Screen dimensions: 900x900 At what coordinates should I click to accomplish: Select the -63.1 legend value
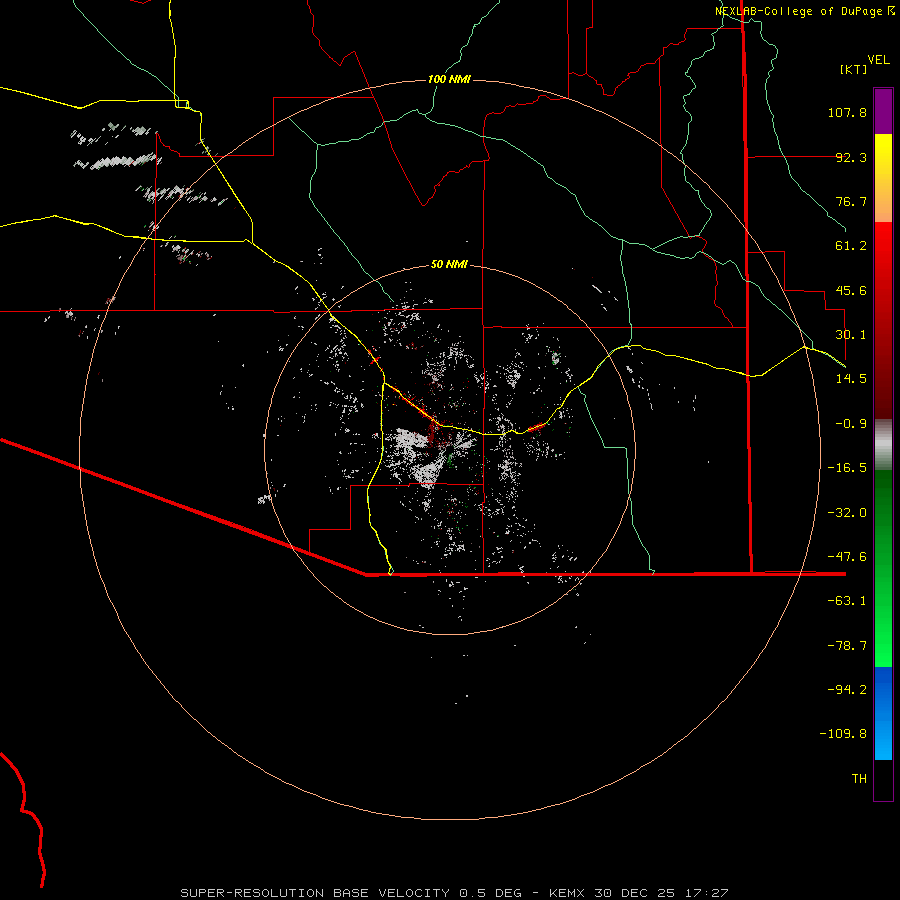[847, 601]
